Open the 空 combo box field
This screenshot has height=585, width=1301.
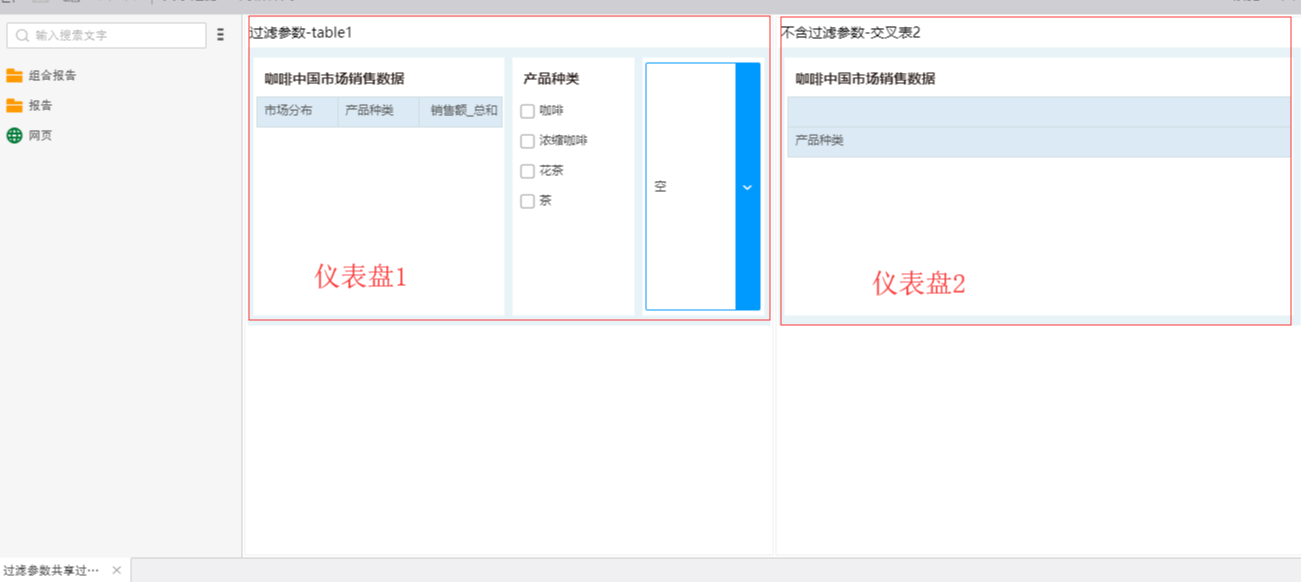[690, 187]
